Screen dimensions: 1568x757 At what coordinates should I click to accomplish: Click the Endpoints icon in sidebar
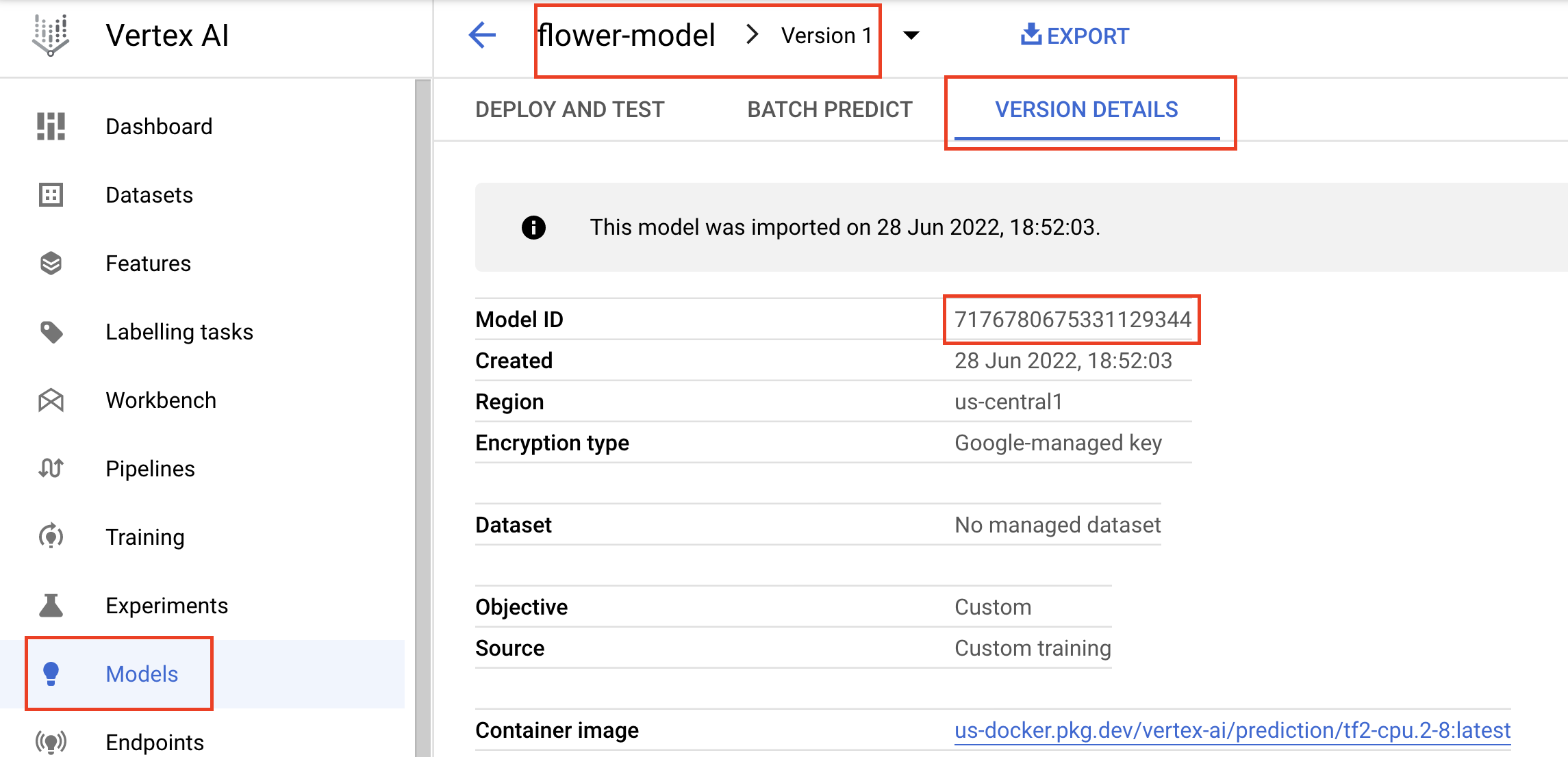[51, 741]
